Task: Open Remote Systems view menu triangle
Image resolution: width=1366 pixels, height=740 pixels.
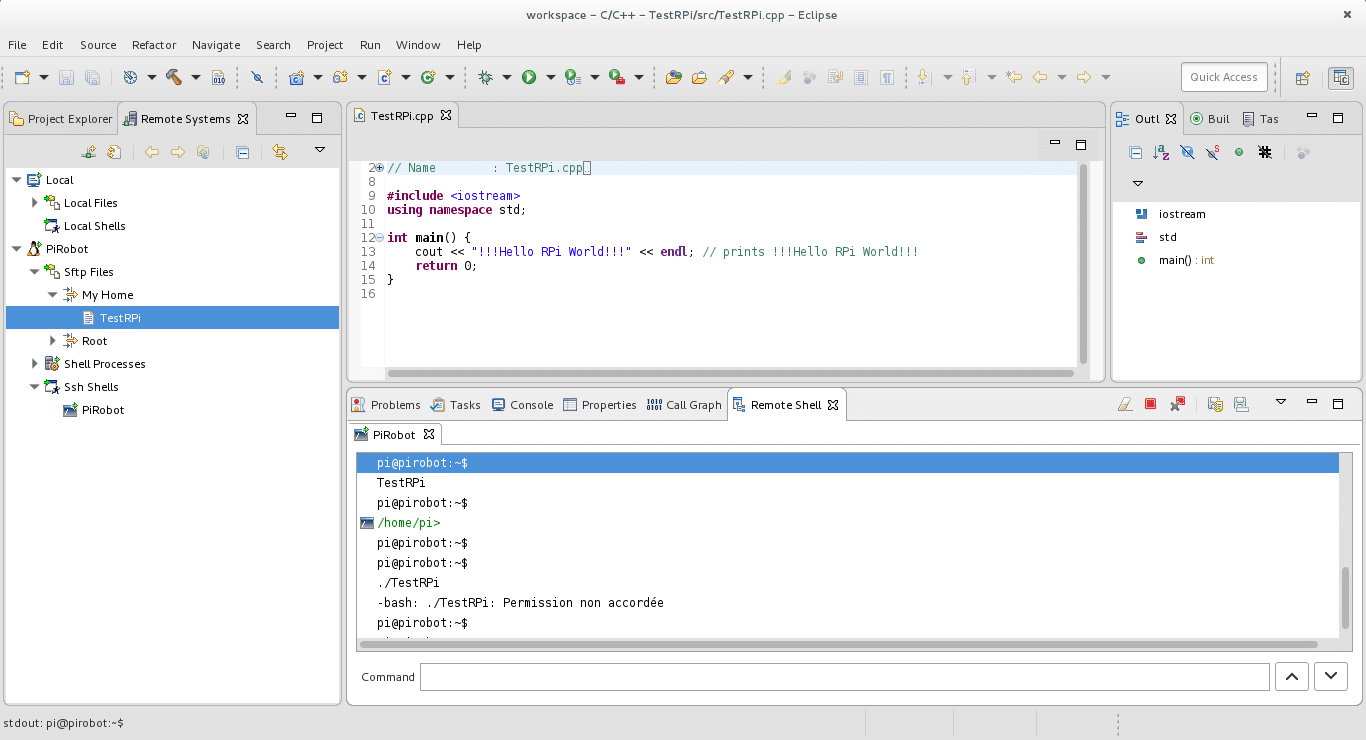Action: (x=320, y=150)
